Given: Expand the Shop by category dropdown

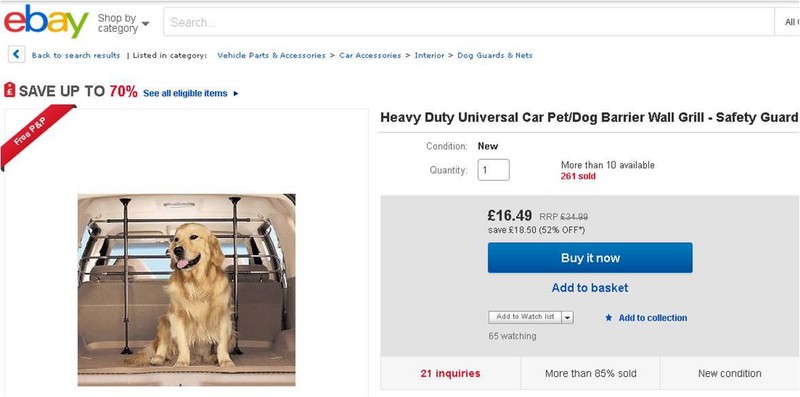Looking at the screenshot, I should pyautogui.click(x=123, y=23).
